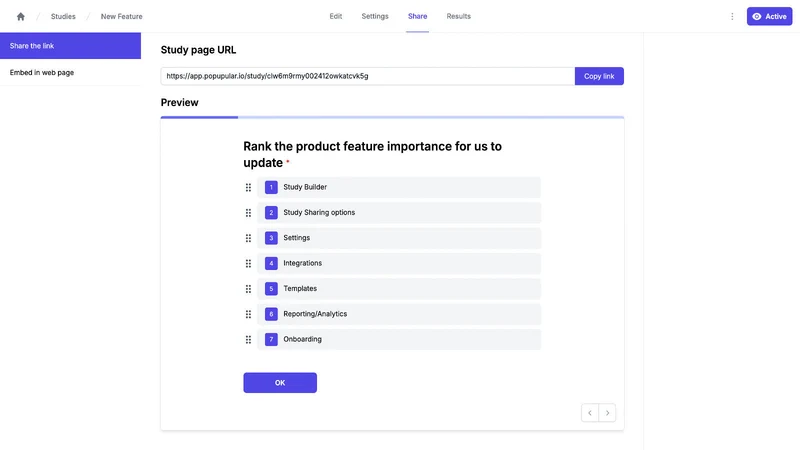800x450 pixels.
Task: Open the Settings tab in top navigation
Action: (x=375, y=16)
